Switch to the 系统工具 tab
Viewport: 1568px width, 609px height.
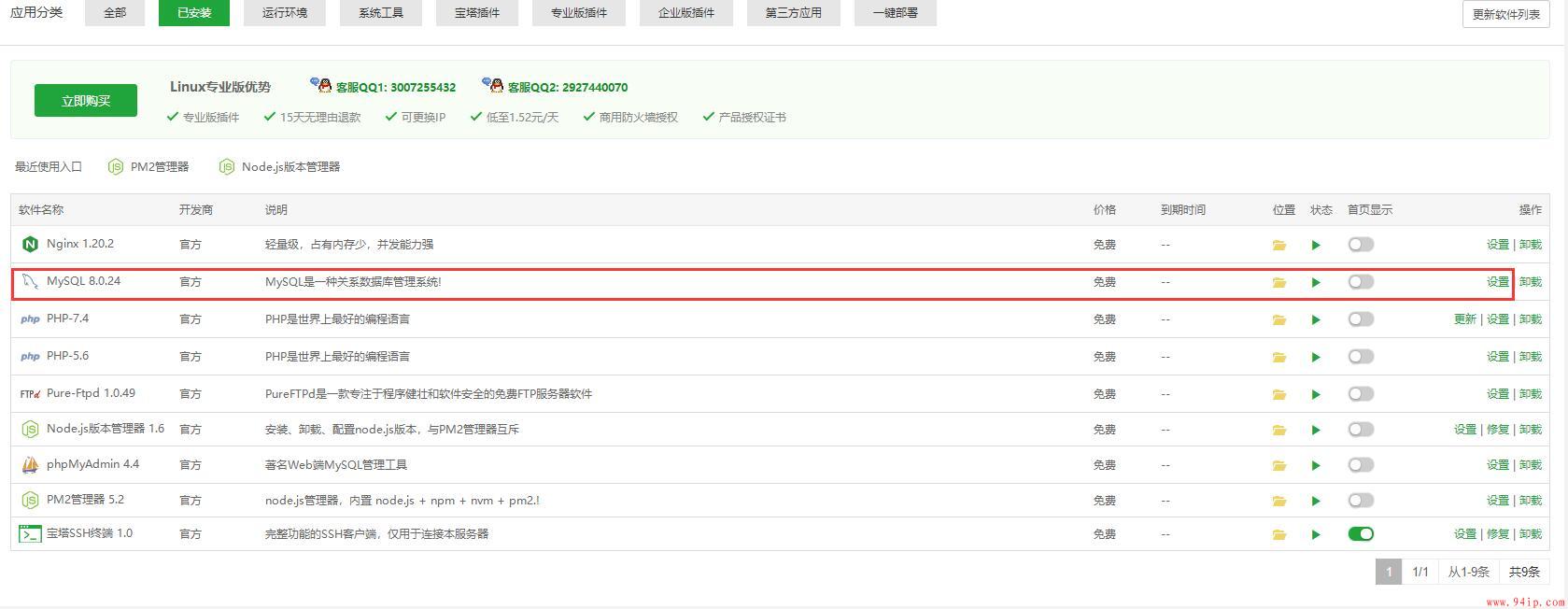(381, 13)
